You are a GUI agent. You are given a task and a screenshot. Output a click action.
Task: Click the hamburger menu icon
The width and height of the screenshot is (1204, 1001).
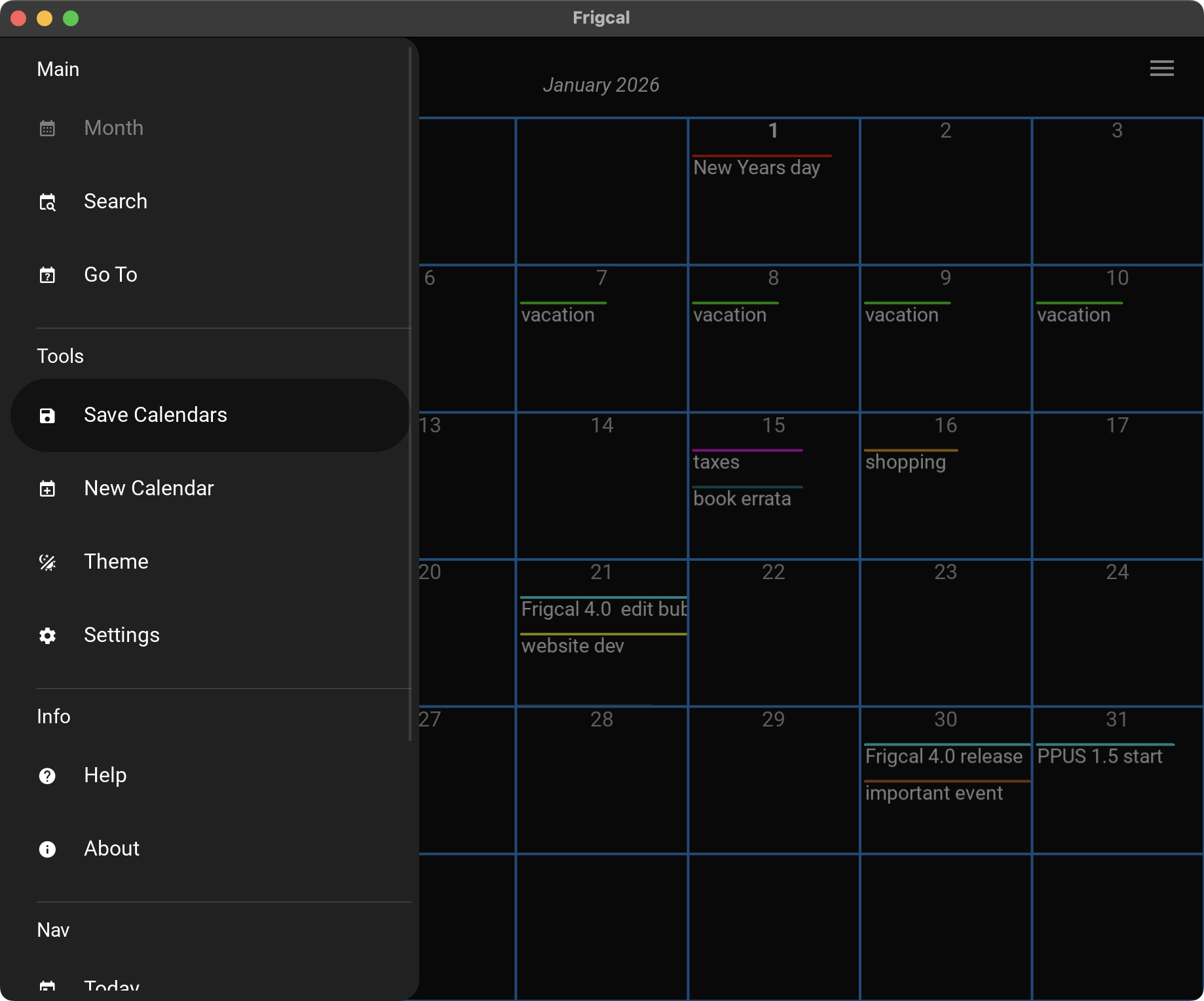click(x=1161, y=68)
